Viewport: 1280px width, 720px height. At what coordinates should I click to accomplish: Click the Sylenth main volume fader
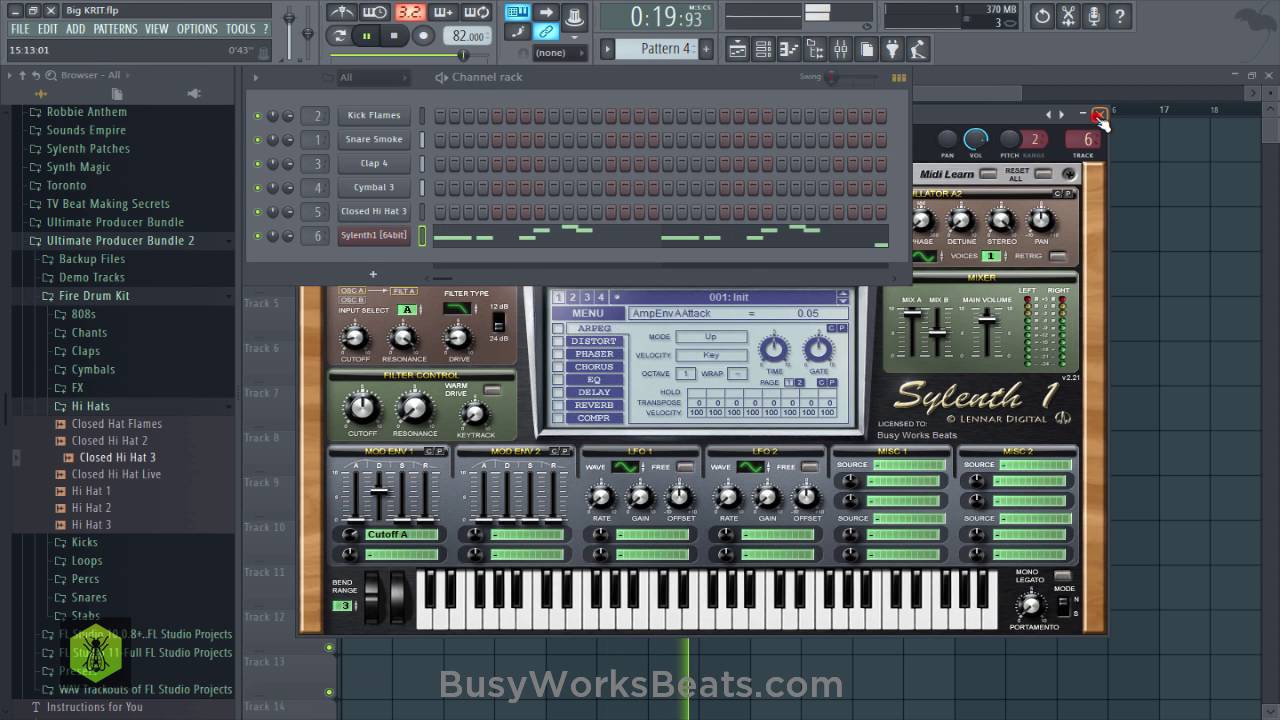986,322
